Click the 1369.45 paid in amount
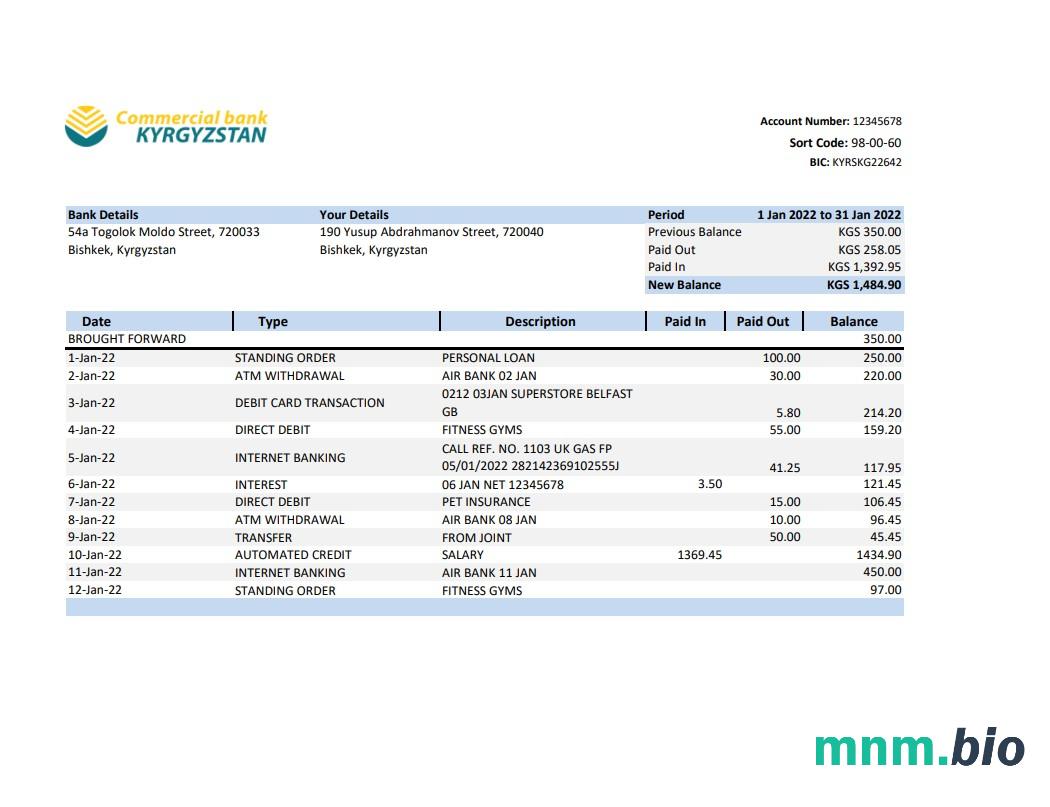 [x=699, y=555]
